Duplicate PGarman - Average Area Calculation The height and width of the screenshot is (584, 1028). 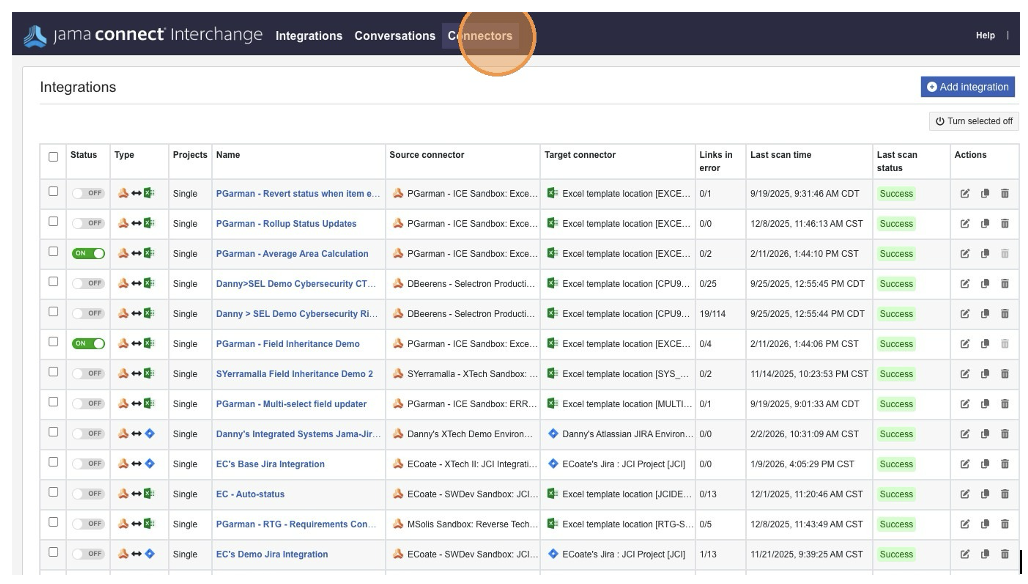(985, 254)
